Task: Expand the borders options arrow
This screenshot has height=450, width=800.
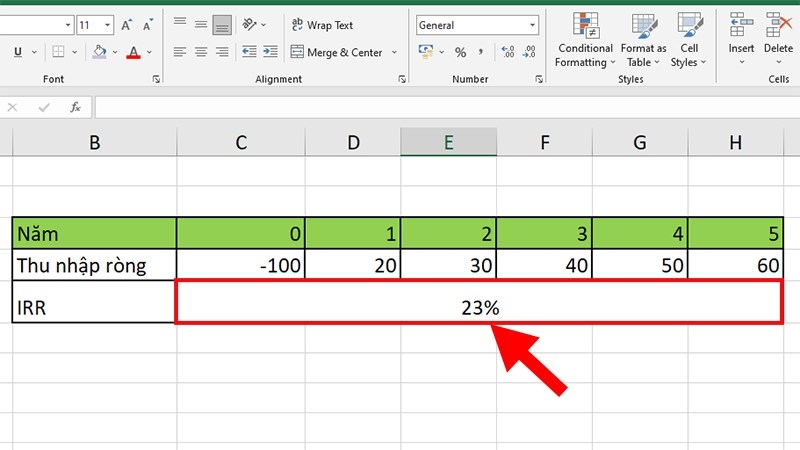Action: [74, 52]
